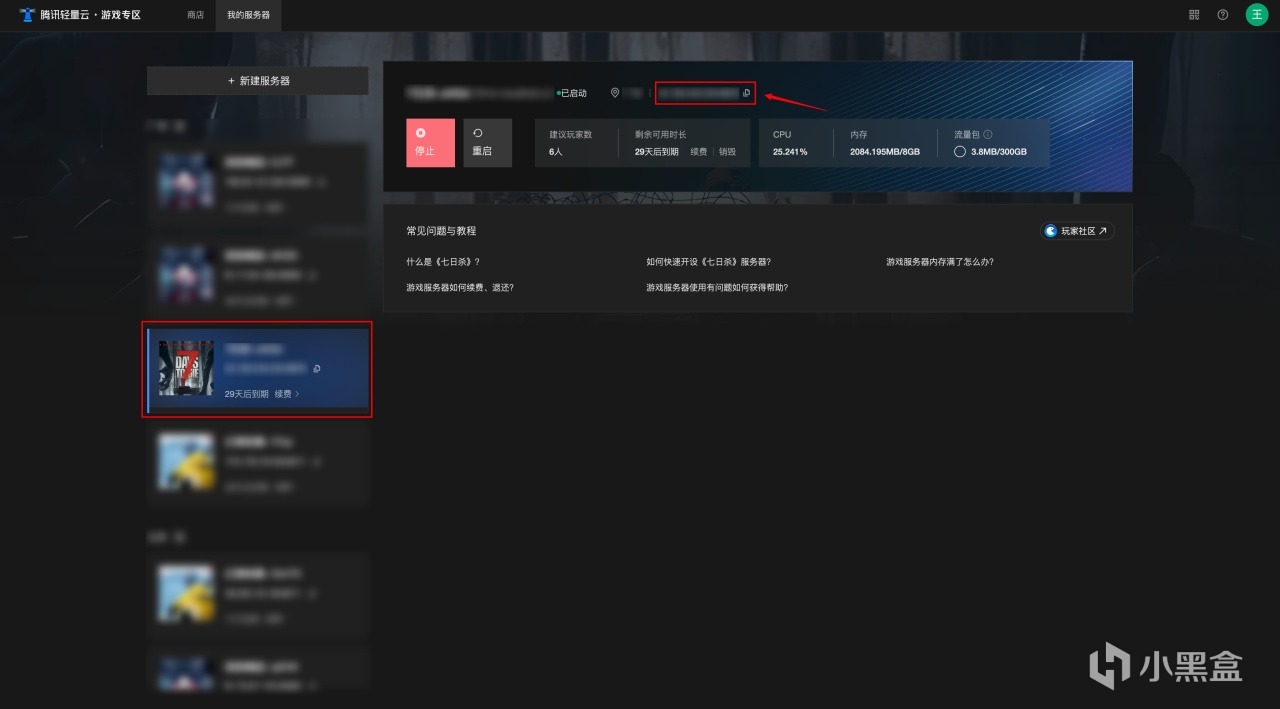
Task: Click the location pin icon beside 已启动
Action: pos(615,93)
